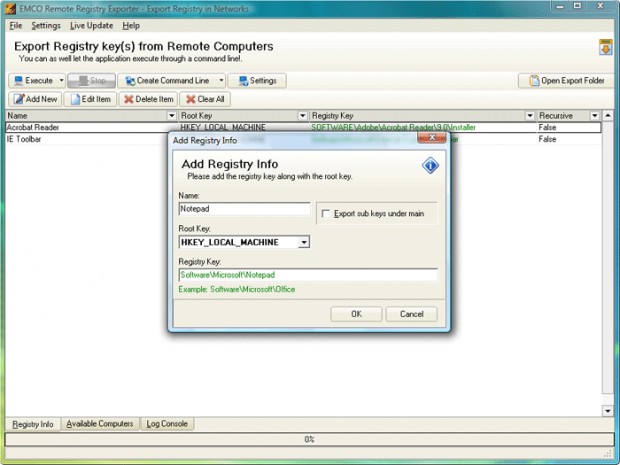Viewport: 620px width, 465px height.
Task: Switch to Log Console tab
Action: click(x=167, y=424)
